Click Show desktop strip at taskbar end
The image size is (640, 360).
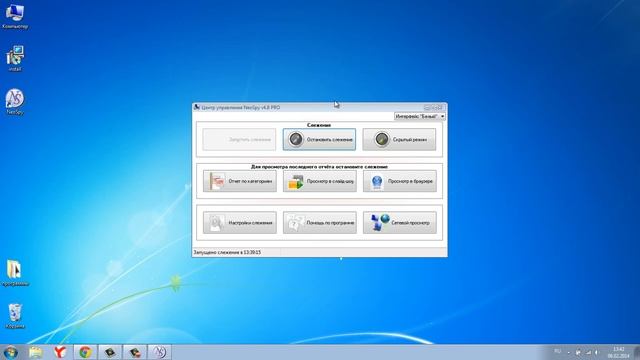(636, 352)
